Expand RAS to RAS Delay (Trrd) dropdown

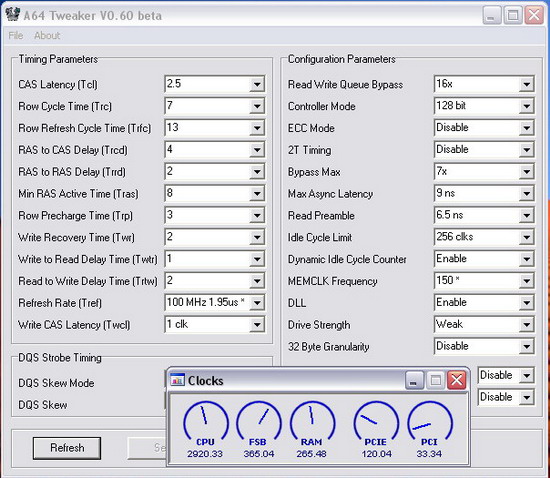pos(257,171)
